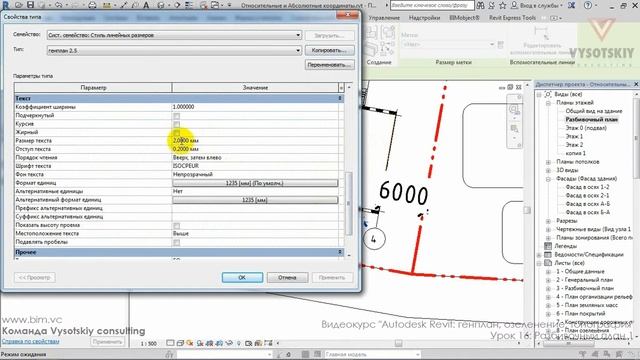Collapse the Планы этажей tree node
The image size is (640, 360).
click(549, 103)
